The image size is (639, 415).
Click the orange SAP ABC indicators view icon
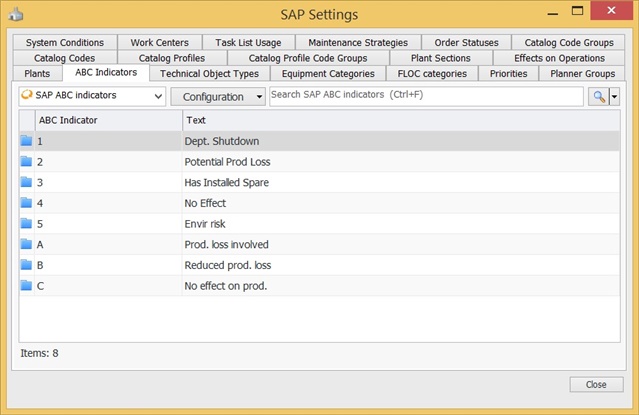tap(27, 95)
